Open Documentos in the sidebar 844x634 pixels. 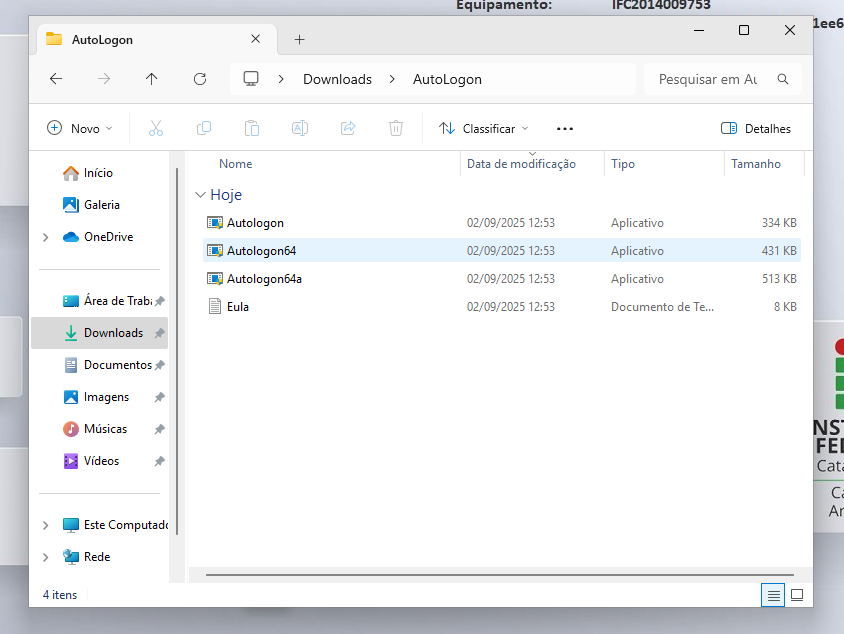pos(100,365)
